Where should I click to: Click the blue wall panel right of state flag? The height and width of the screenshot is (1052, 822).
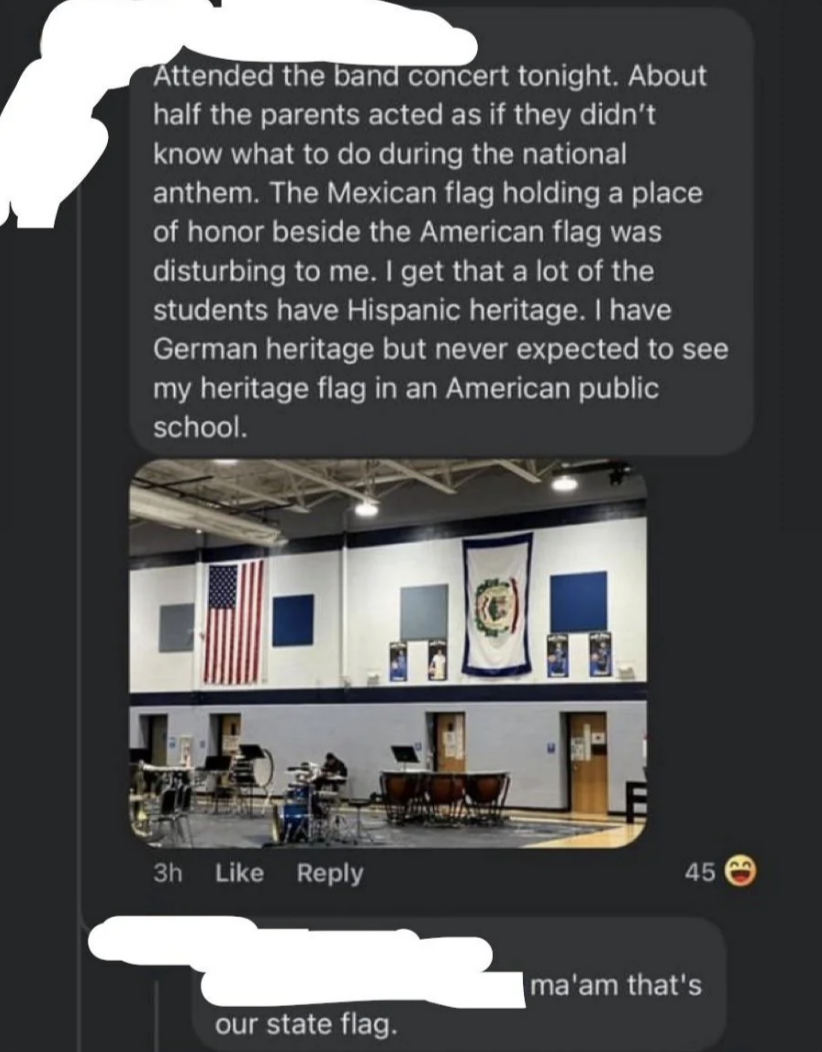coord(578,602)
